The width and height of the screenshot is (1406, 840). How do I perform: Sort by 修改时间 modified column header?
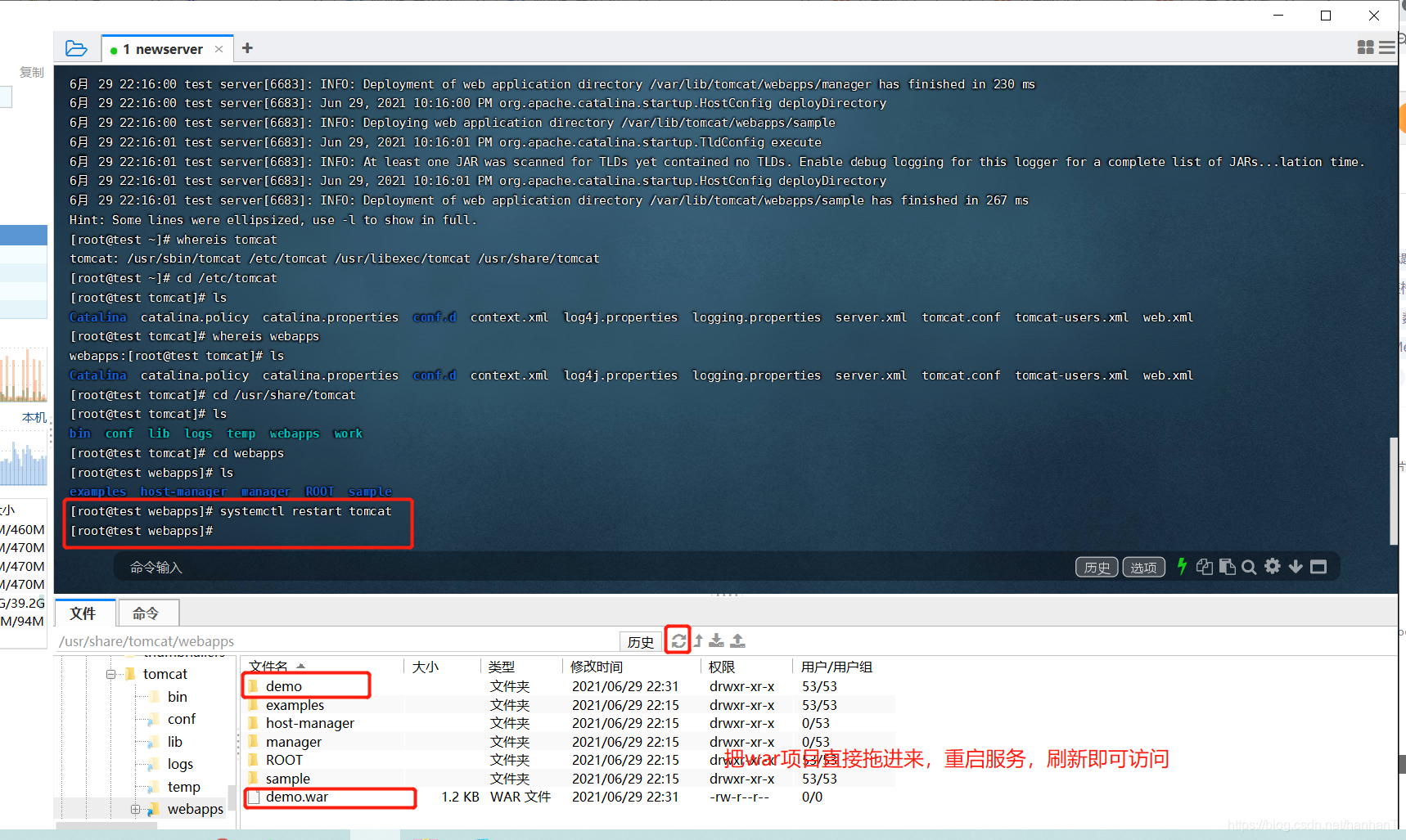click(x=631, y=667)
